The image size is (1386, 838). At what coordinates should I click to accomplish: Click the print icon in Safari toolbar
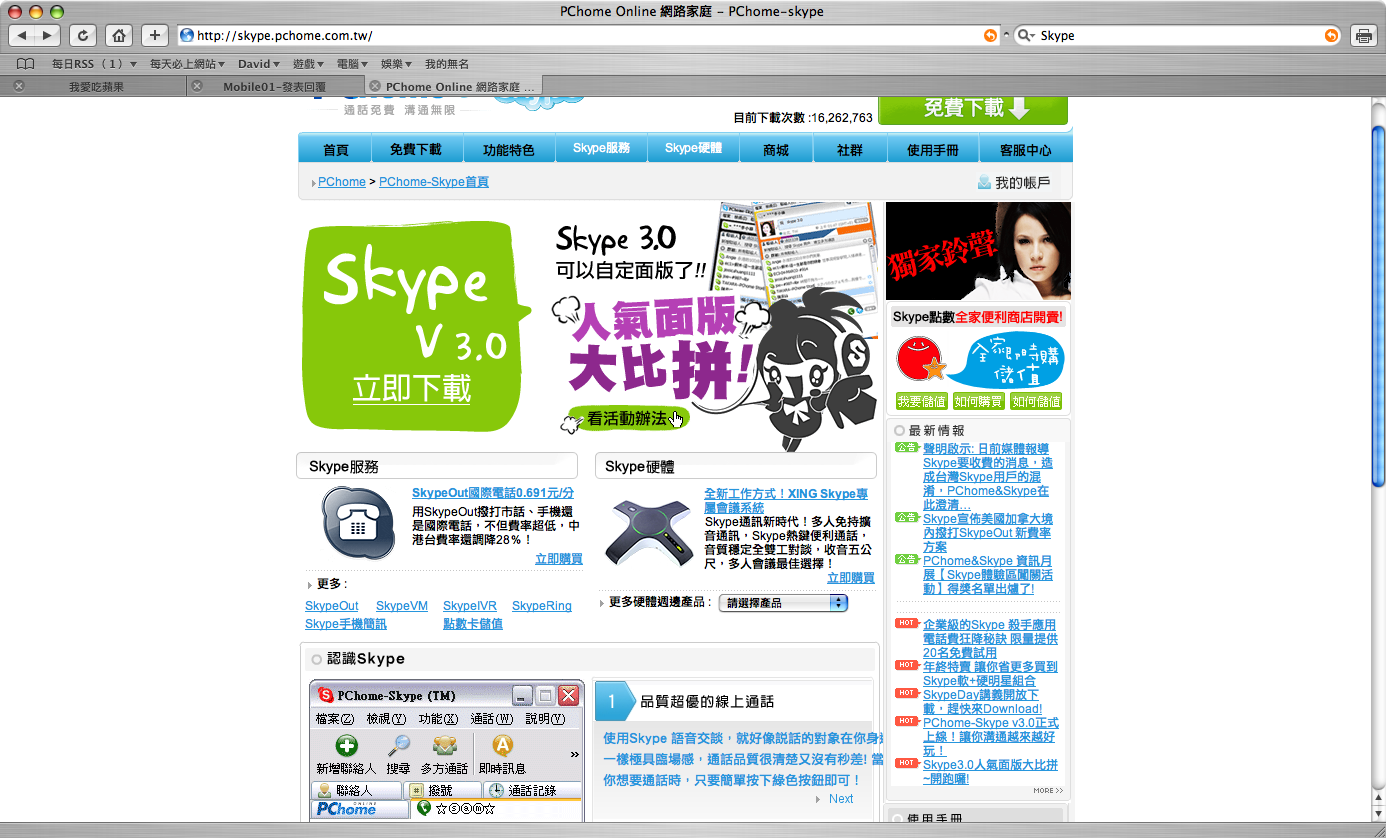1363,35
